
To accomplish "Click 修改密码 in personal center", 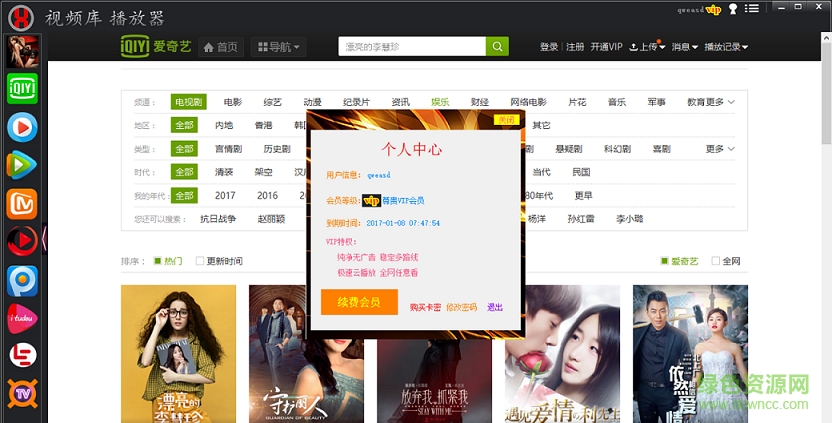I will pyautogui.click(x=462, y=307).
